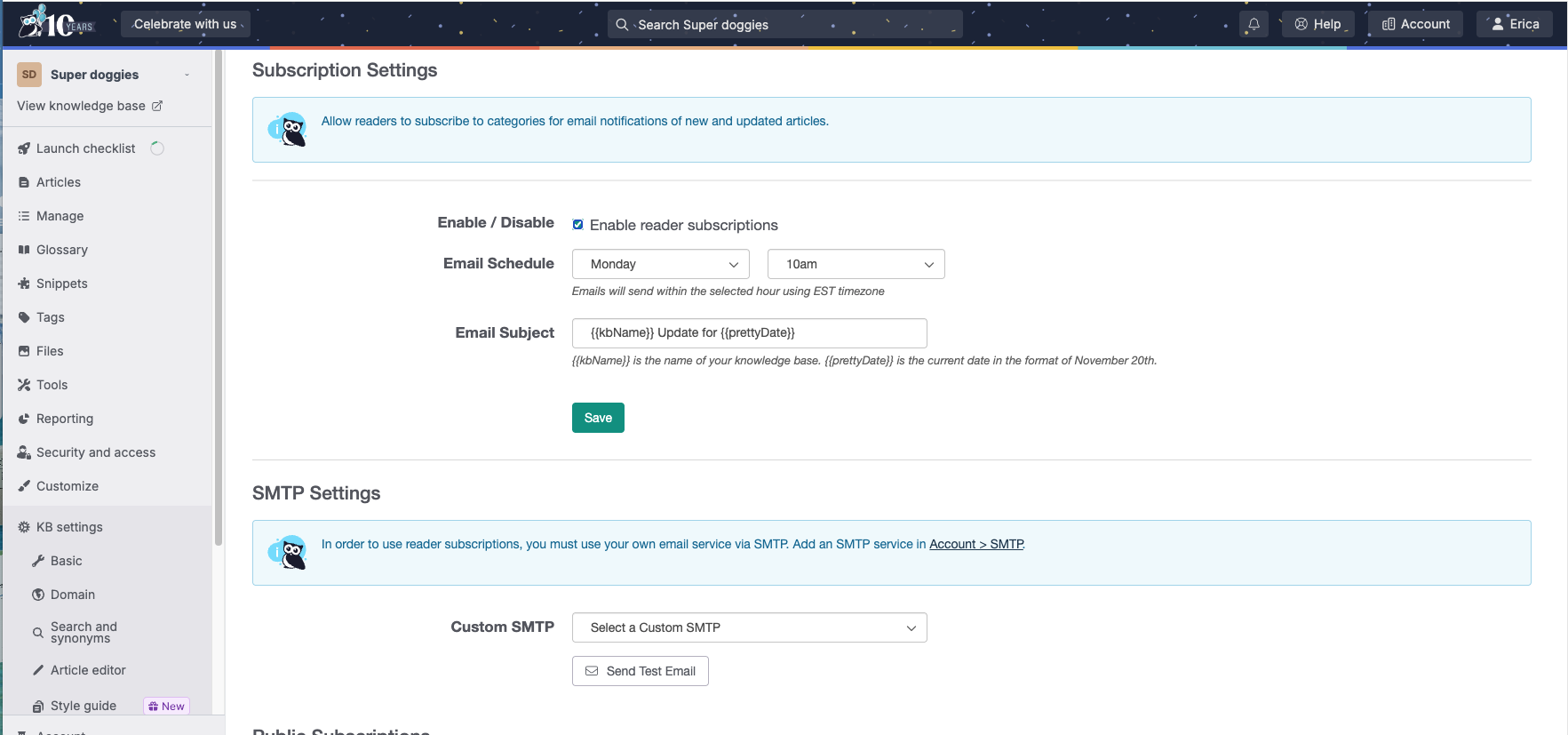Viewport: 1568px width, 735px height.
Task: Click the search magnifier icon
Action: [x=622, y=25]
